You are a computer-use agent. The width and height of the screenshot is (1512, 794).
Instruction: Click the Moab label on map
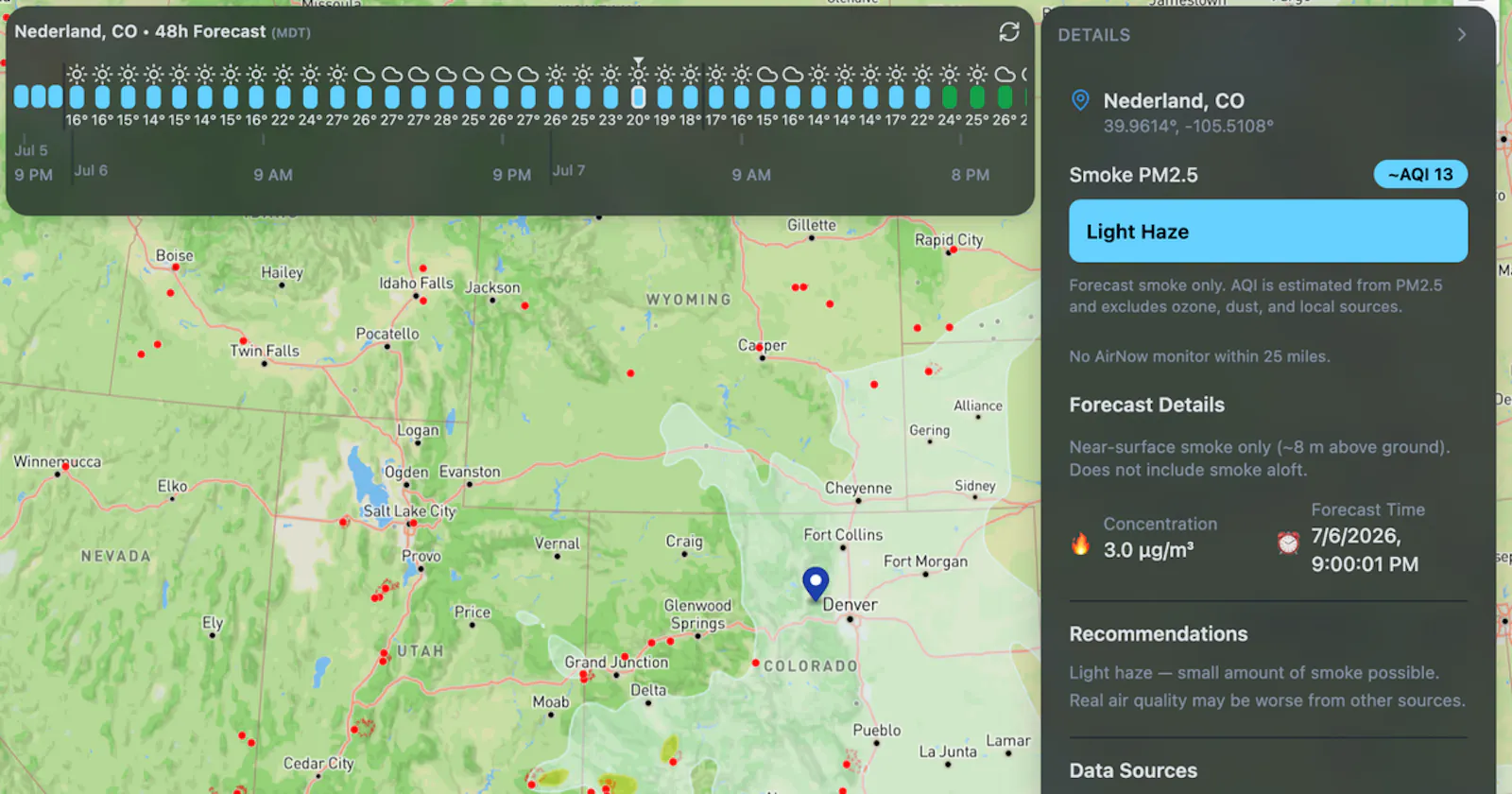click(x=551, y=702)
